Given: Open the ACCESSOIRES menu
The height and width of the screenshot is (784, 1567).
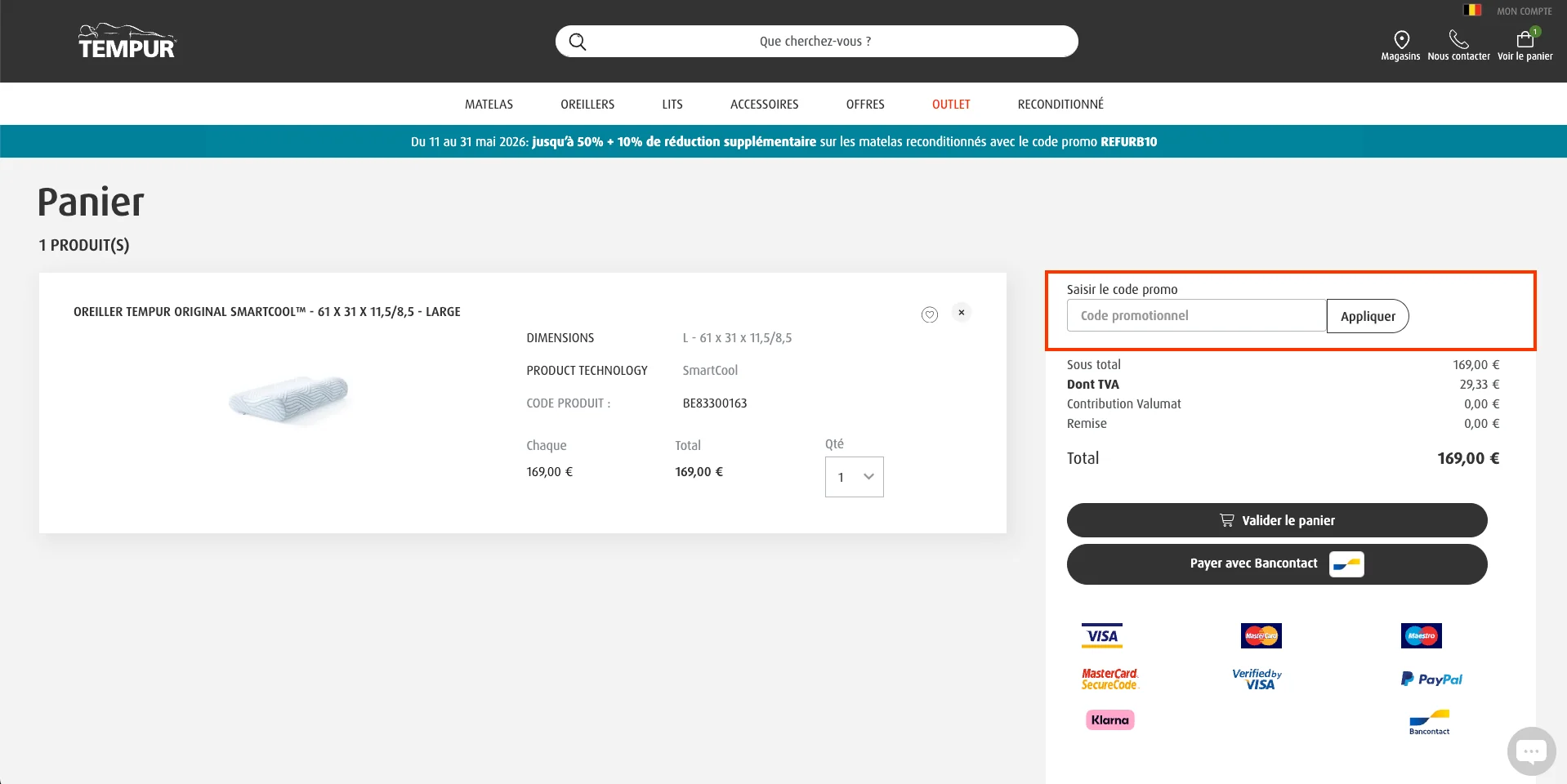Looking at the screenshot, I should tap(765, 105).
